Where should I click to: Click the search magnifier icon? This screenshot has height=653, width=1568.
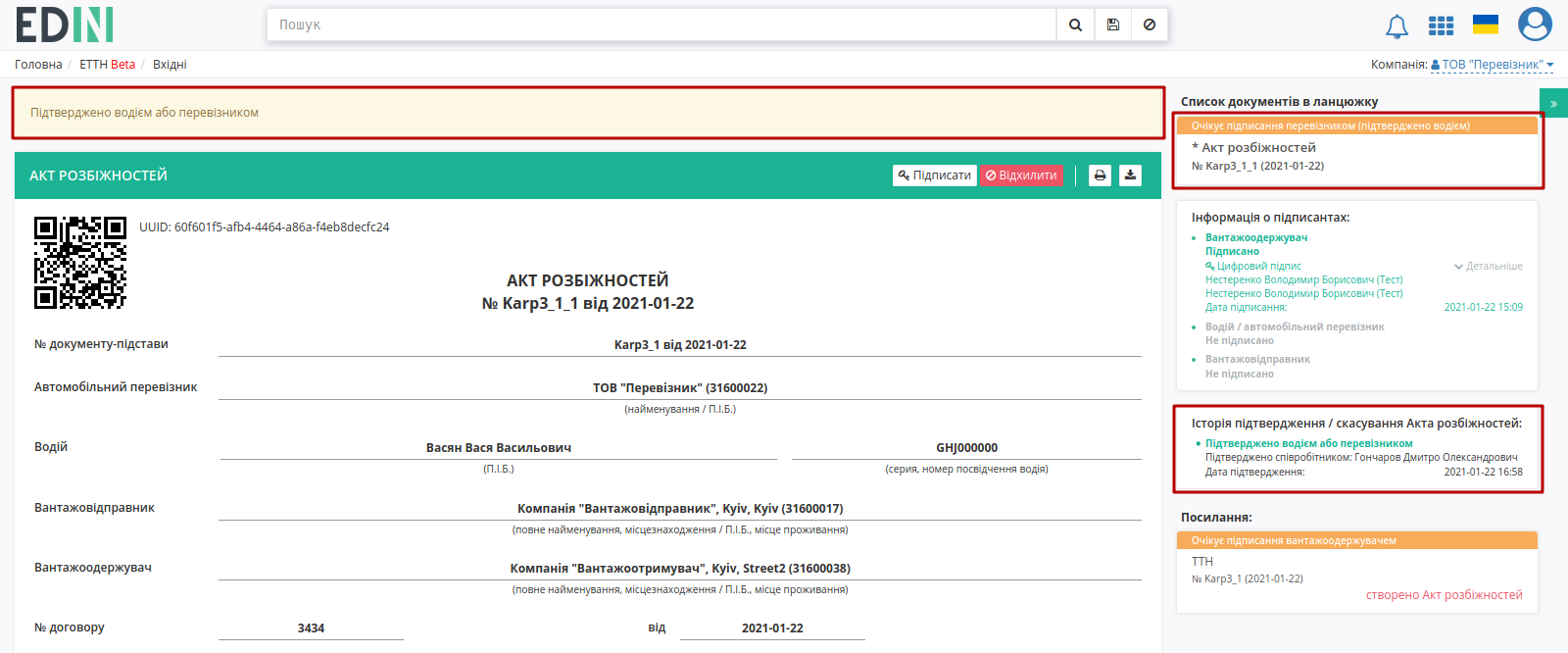(x=1075, y=25)
